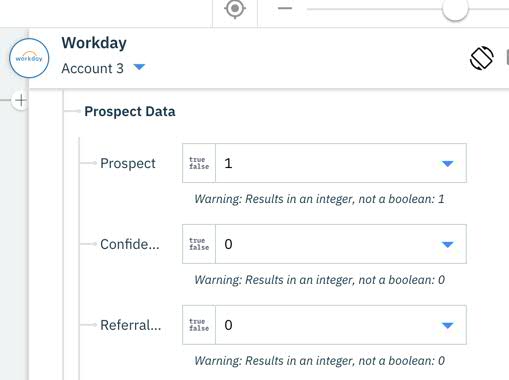The width and height of the screenshot is (509, 380).
Task: Open the Confide... field dropdown arrow
Action: [447, 245]
